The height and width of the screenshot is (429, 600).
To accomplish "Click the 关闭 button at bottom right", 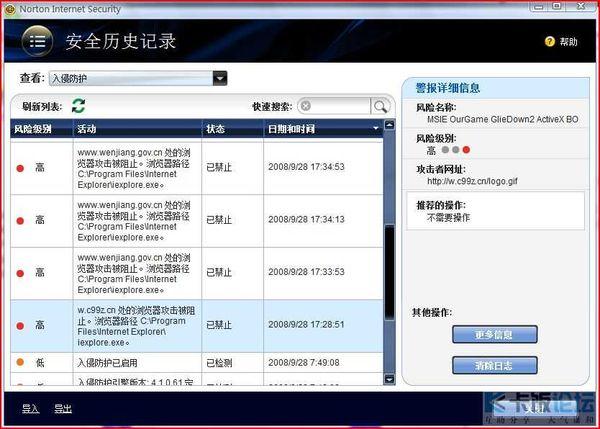I will point(535,409).
